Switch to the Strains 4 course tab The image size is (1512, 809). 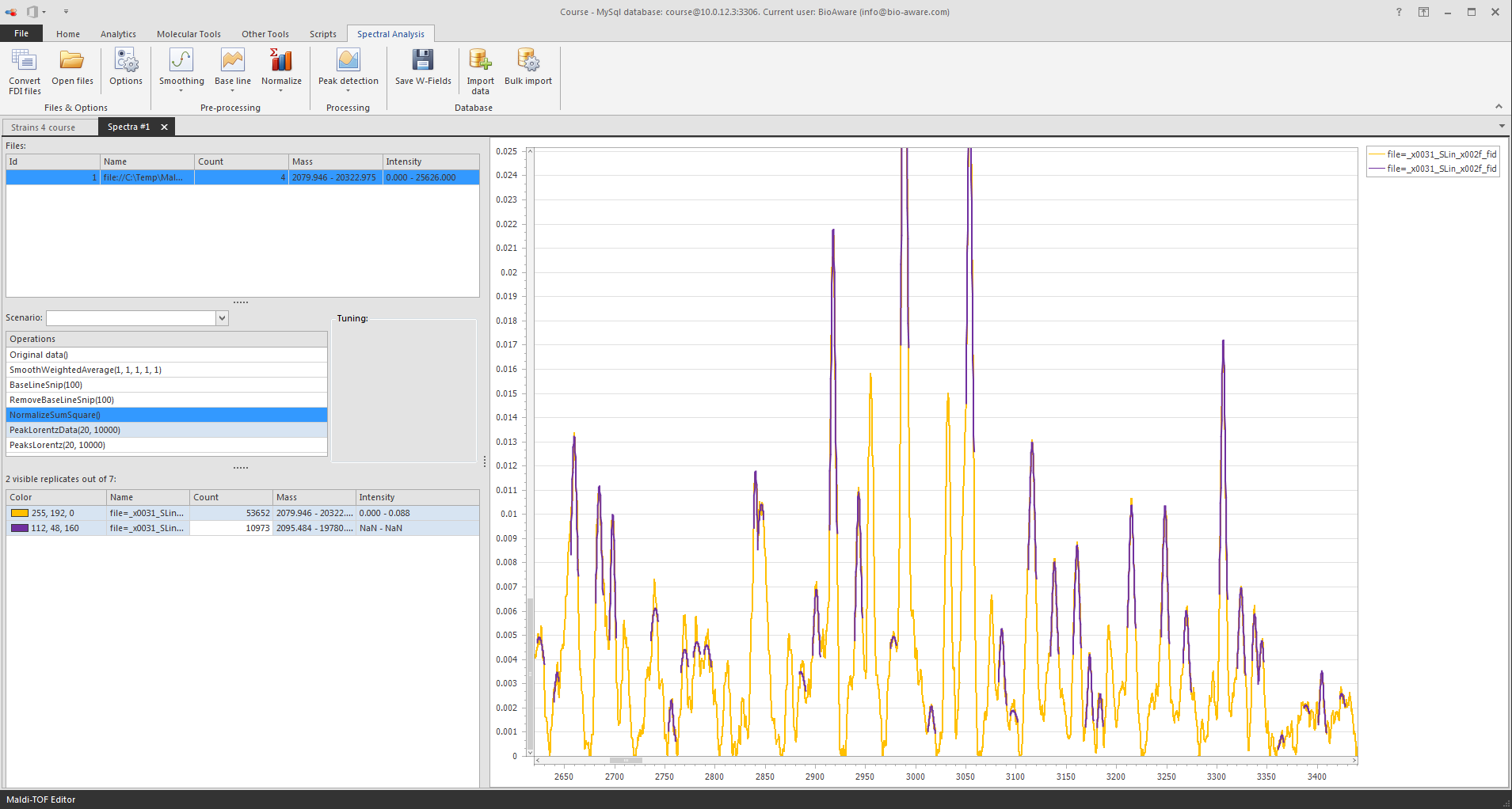click(x=44, y=127)
